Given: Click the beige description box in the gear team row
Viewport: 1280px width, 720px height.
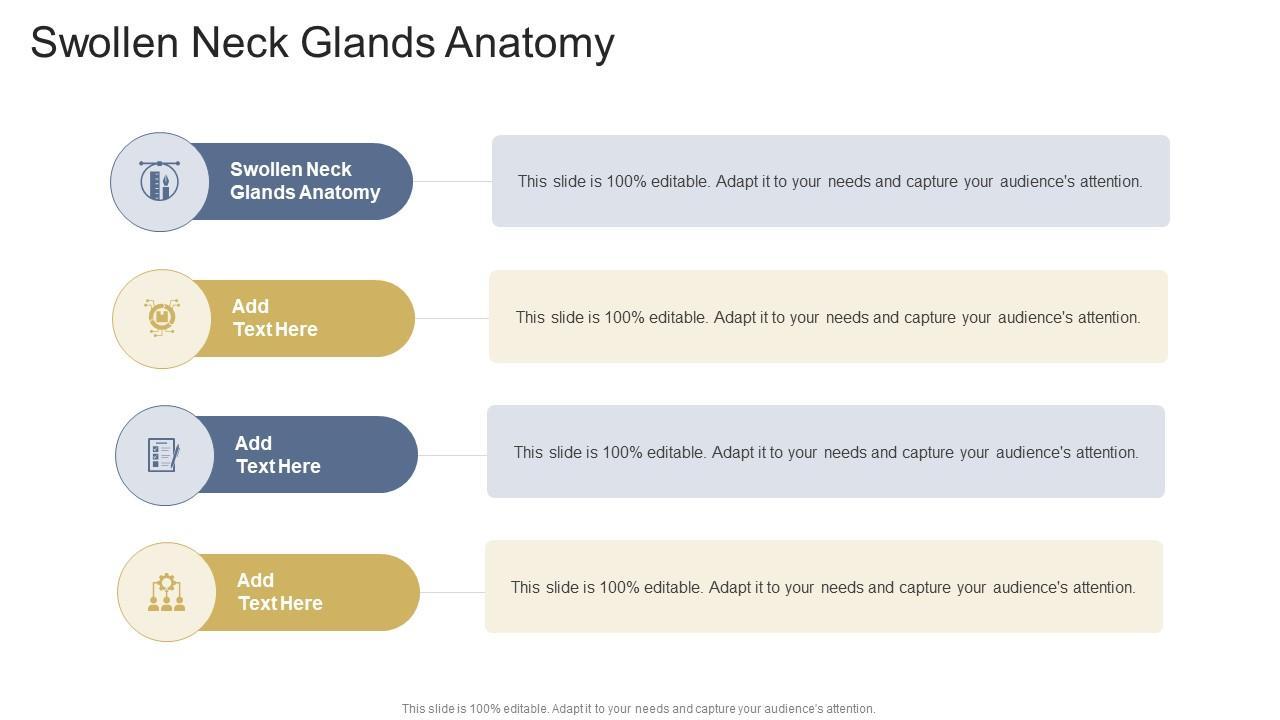Looking at the screenshot, I should pyautogui.click(x=823, y=587).
